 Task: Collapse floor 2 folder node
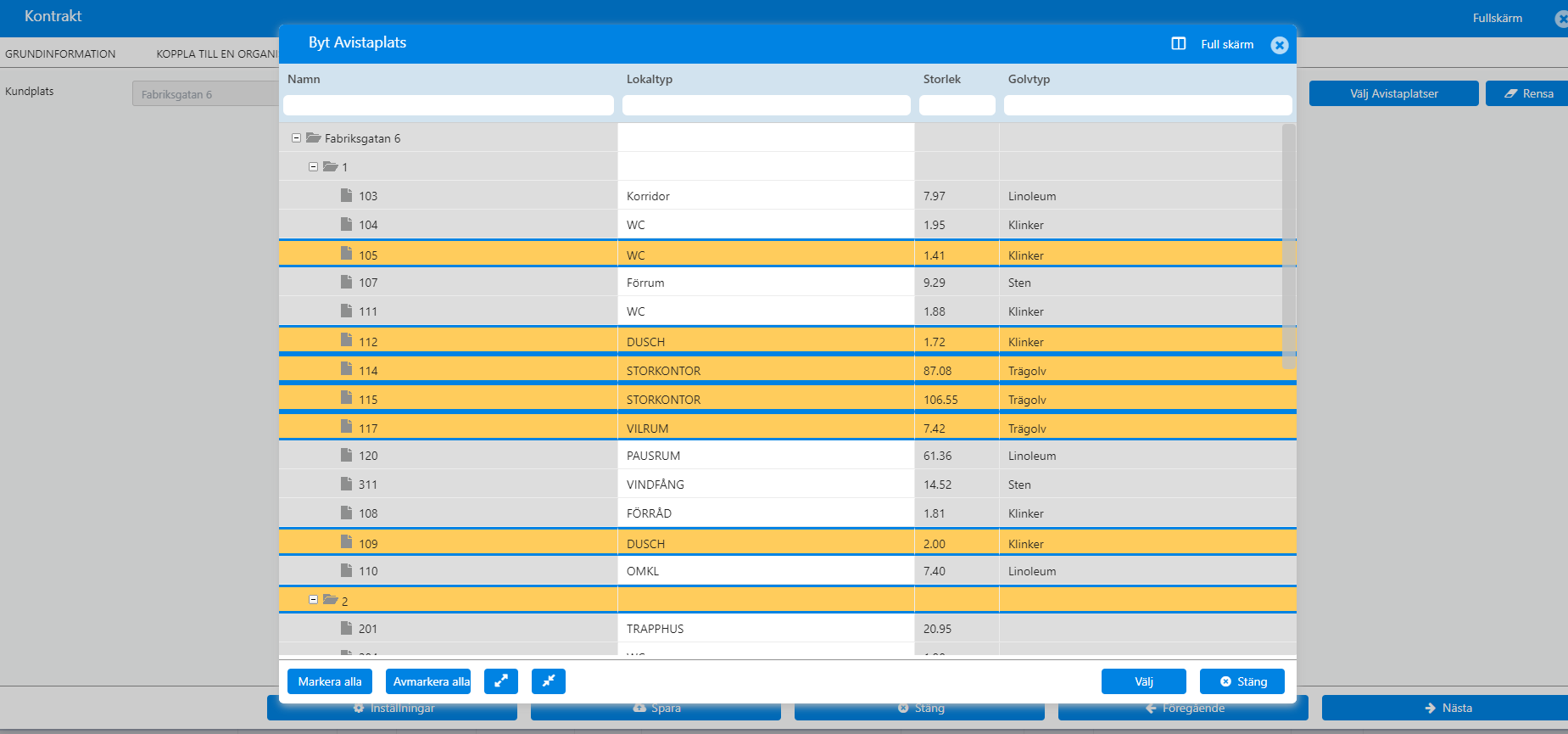point(313,600)
